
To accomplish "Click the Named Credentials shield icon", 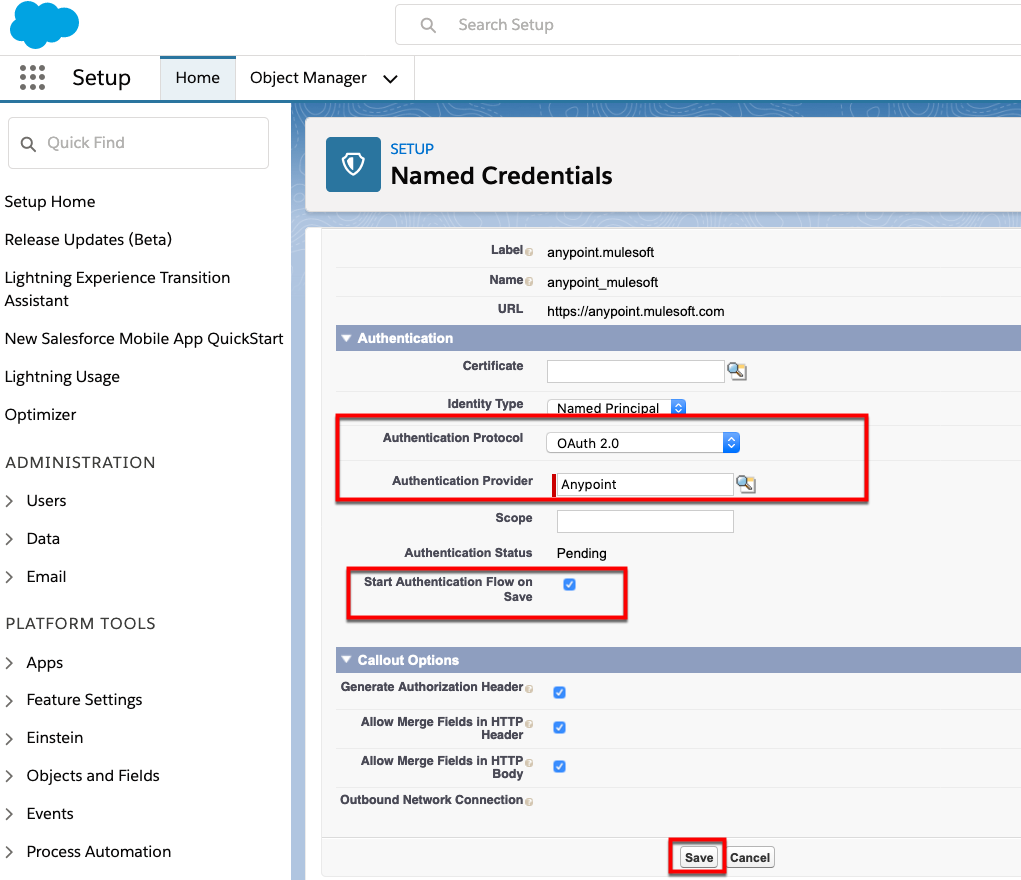I will tap(353, 164).
